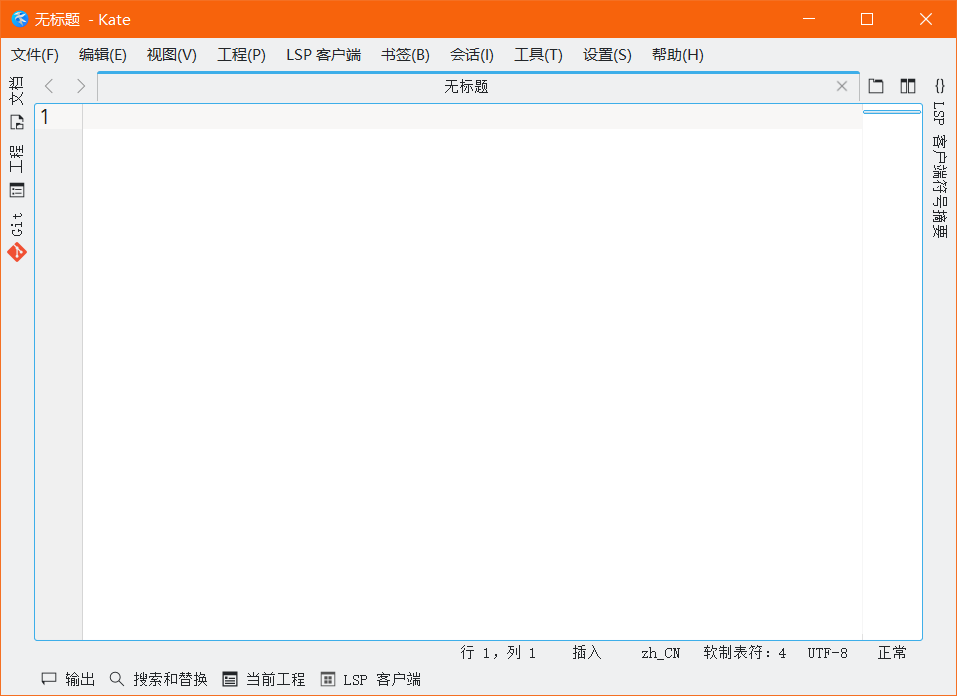Go forward with the right arrow
Image resolution: width=957 pixels, height=696 pixels.
81,87
